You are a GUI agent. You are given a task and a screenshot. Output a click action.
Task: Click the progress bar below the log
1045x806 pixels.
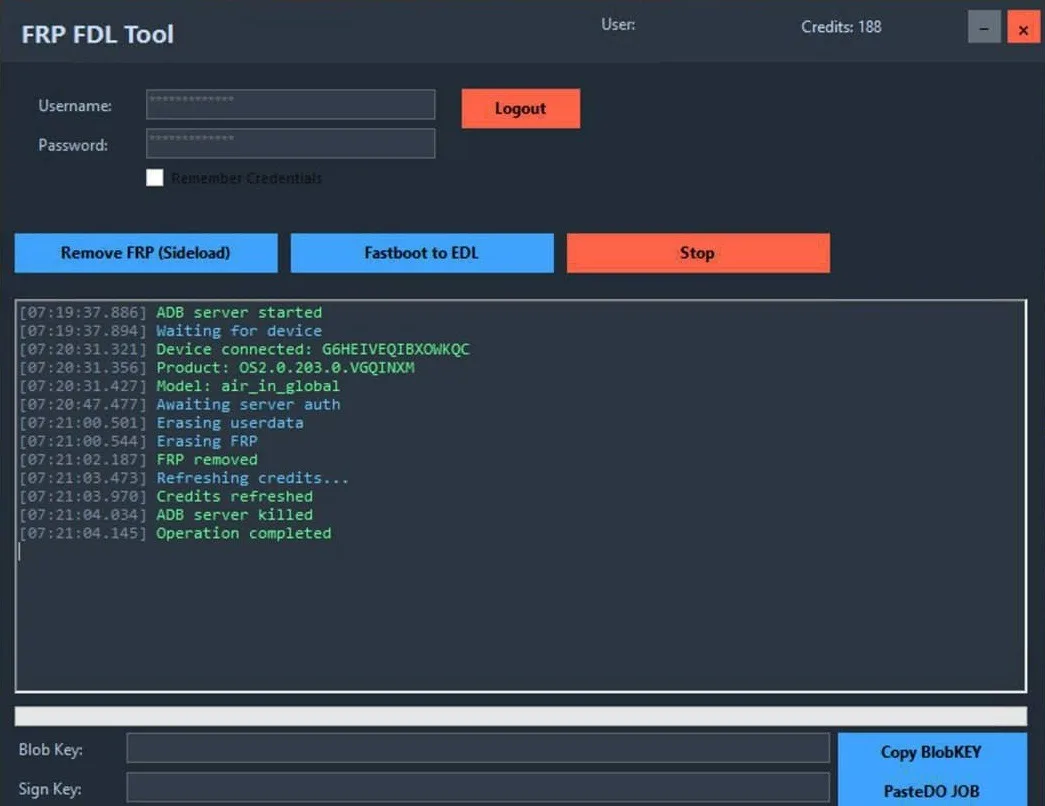tap(521, 716)
